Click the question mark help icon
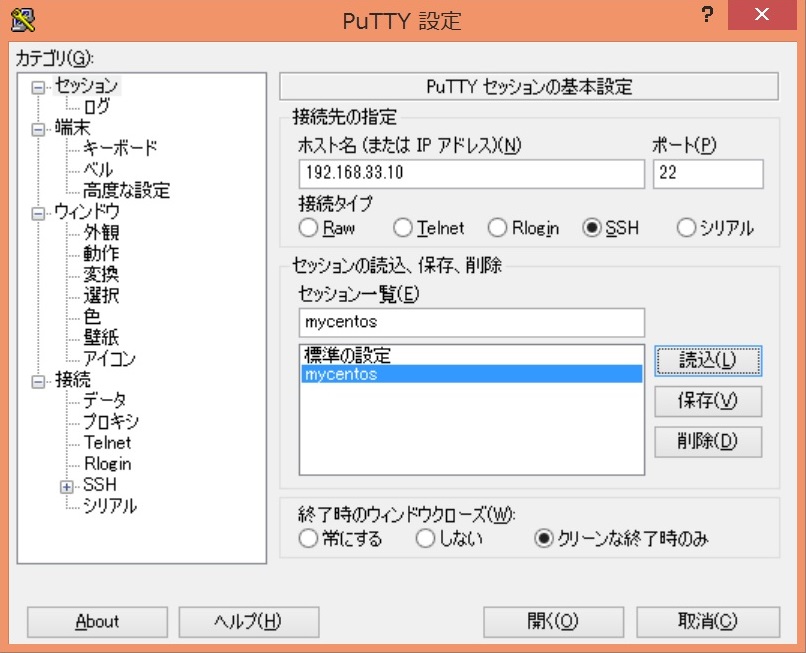 (x=707, y=14)
